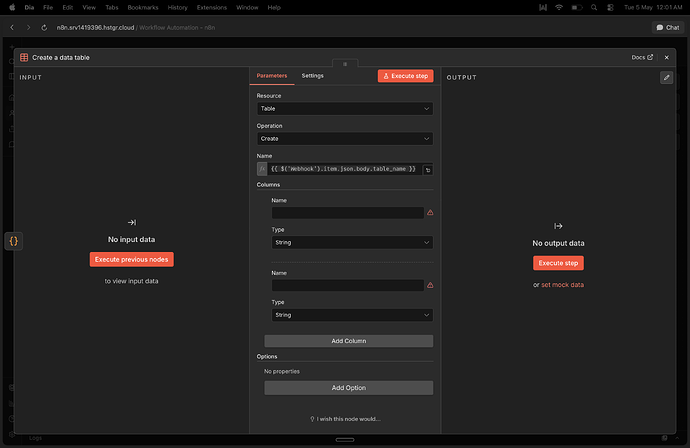Open the Help menu

pyautogui.click(x=274, y=7)
